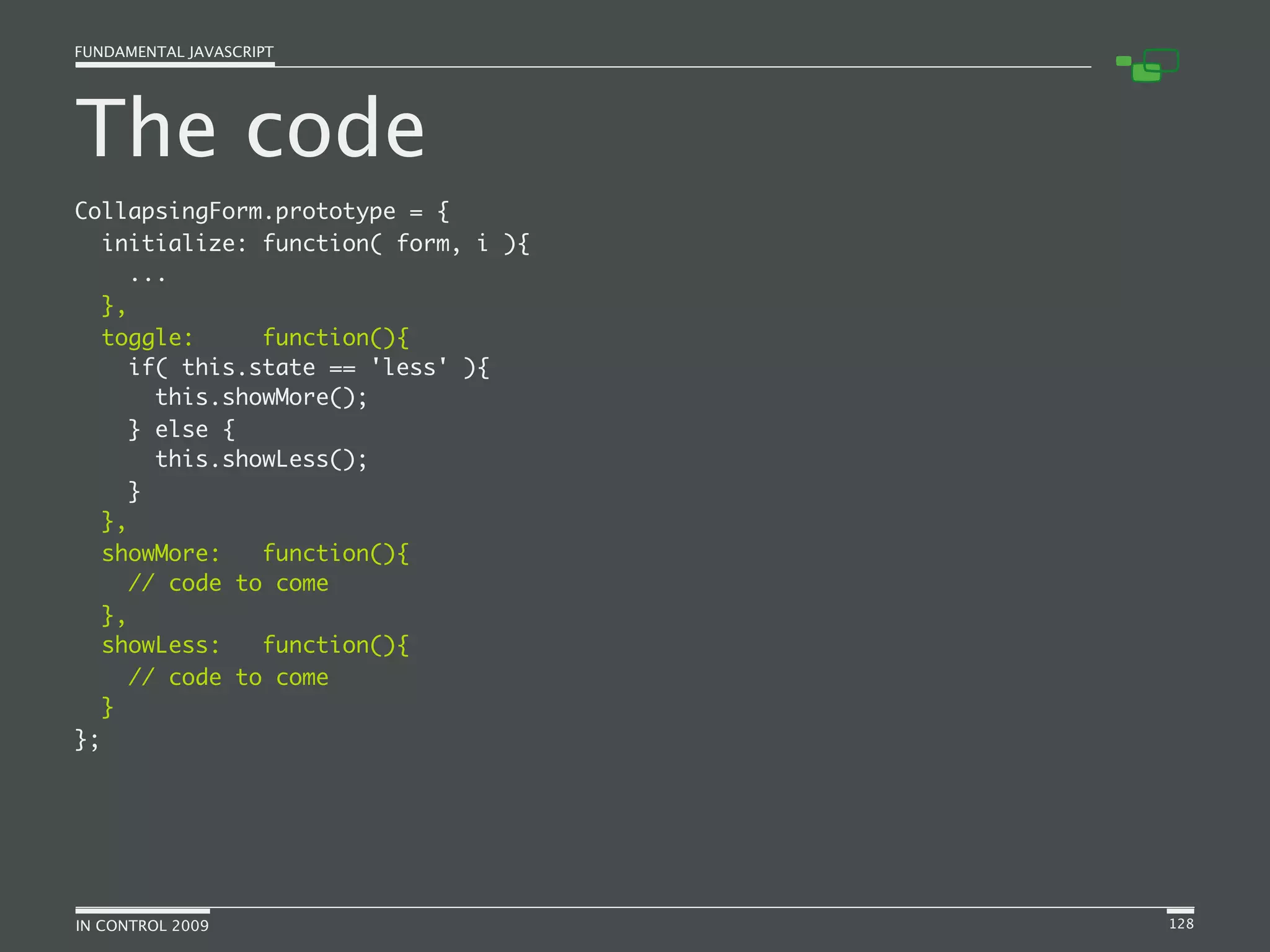1270x952 pixels.
Task: Click the final closing '};' line
Action: [87, 739]
